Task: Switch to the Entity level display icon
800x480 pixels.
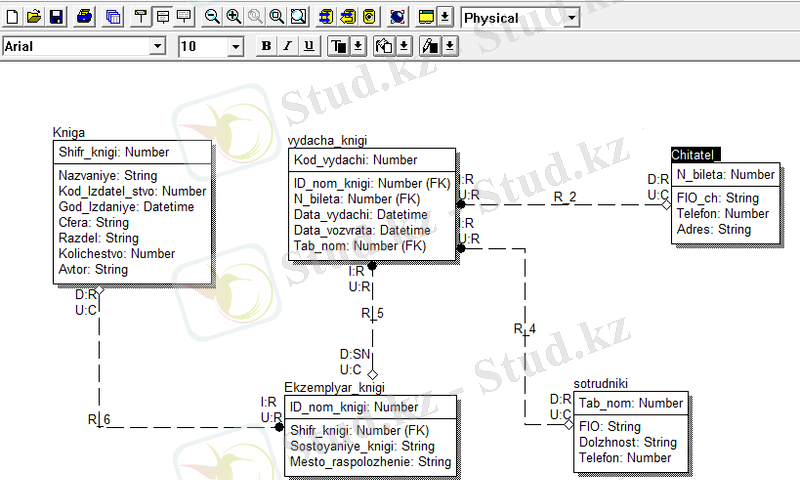Action: pos(141,17)
